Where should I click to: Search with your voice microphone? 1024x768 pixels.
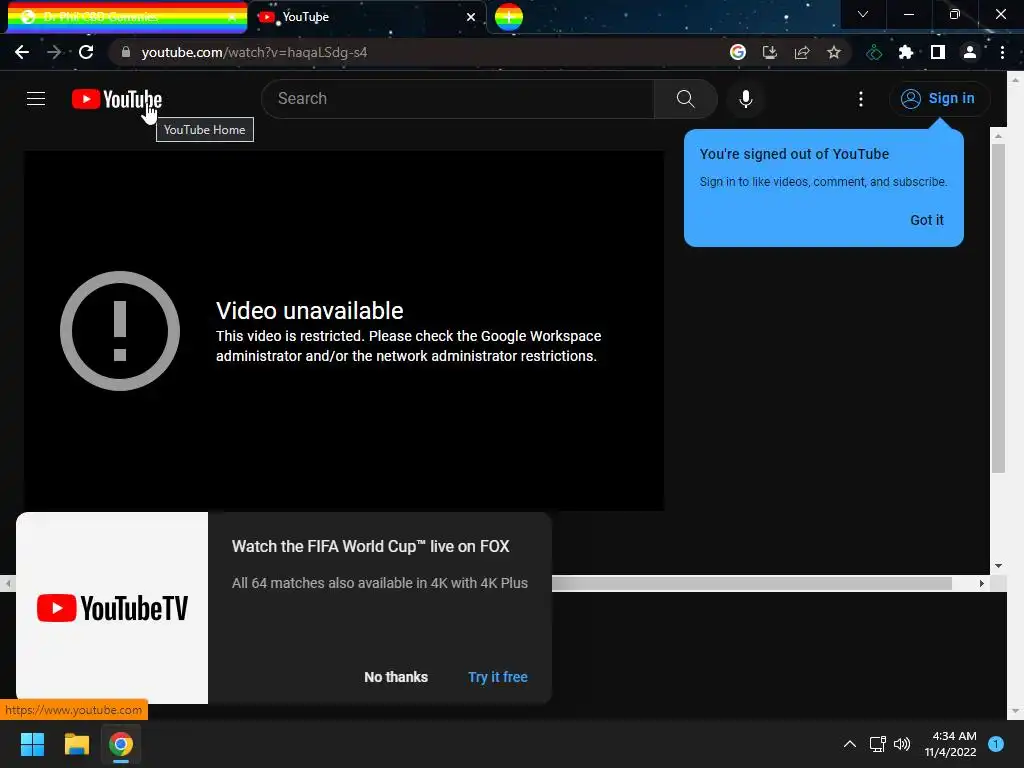[x=745, y=99]
